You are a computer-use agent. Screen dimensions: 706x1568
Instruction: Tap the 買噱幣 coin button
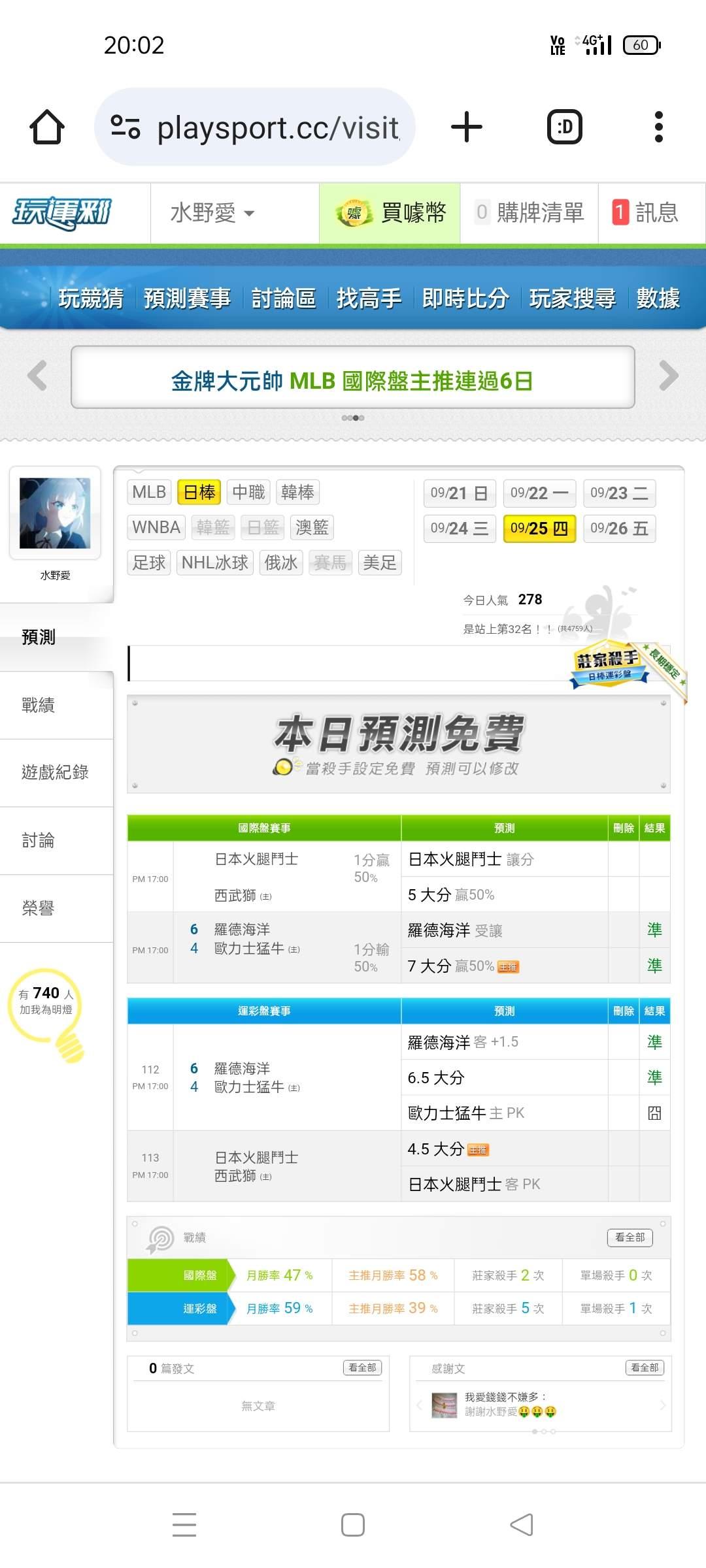390,213
